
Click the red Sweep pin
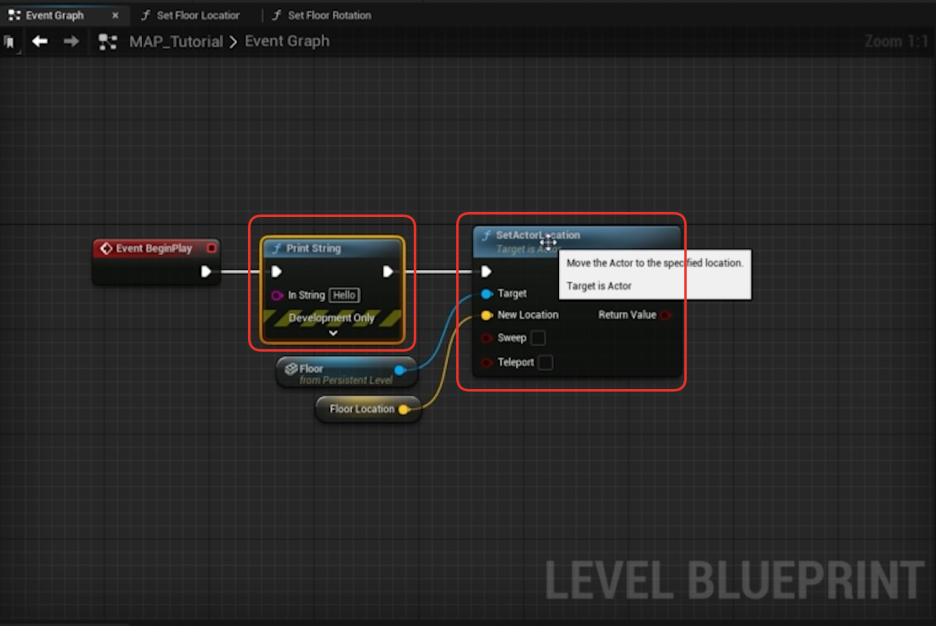coord(487,338)
